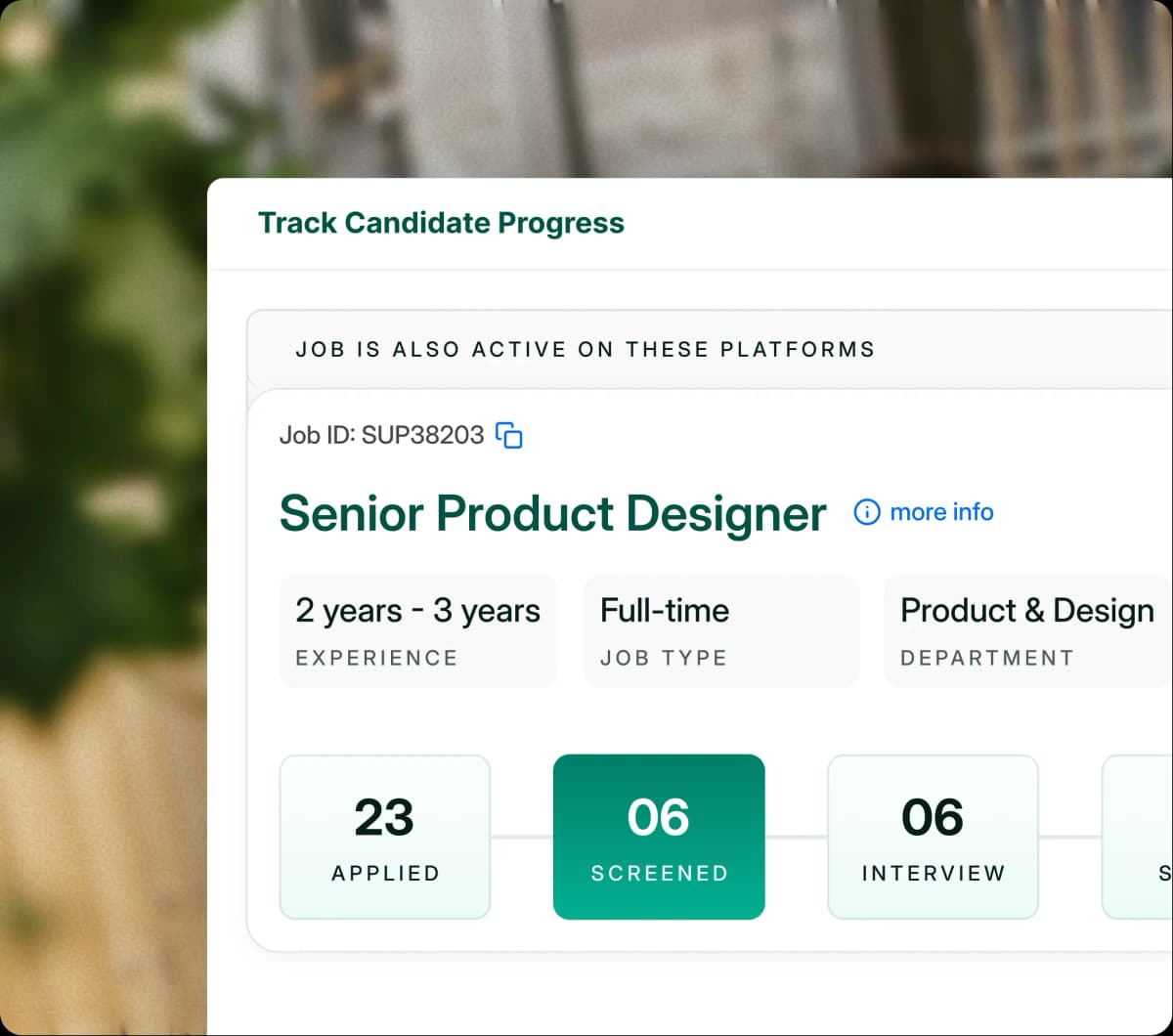Toggle selection of the Screened pipeline stage
This screenshot has width=1173, height=1036.
(658, 837)
